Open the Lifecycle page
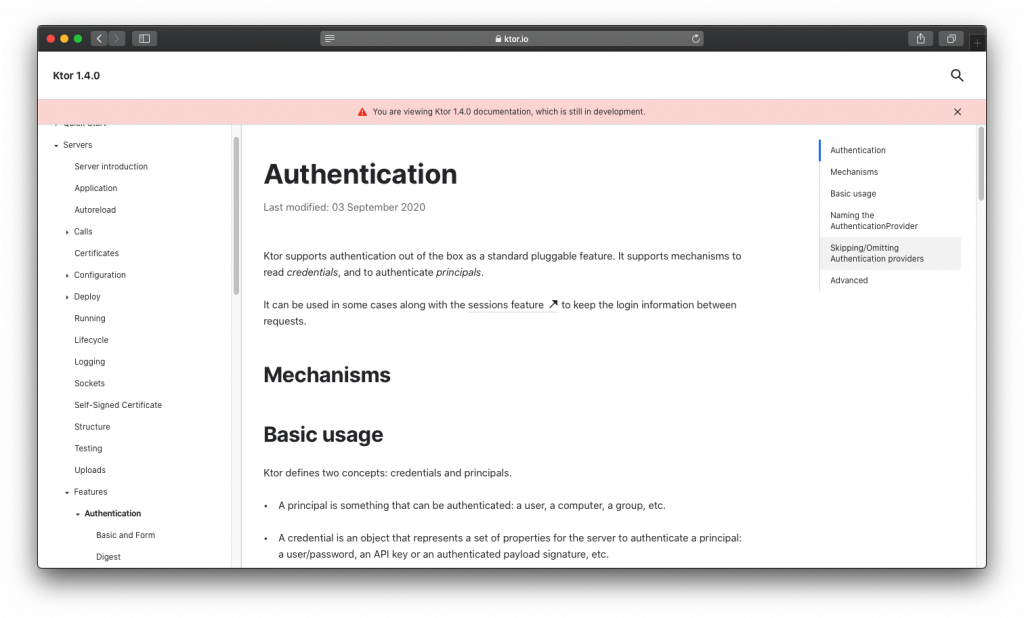 (91, 340)
